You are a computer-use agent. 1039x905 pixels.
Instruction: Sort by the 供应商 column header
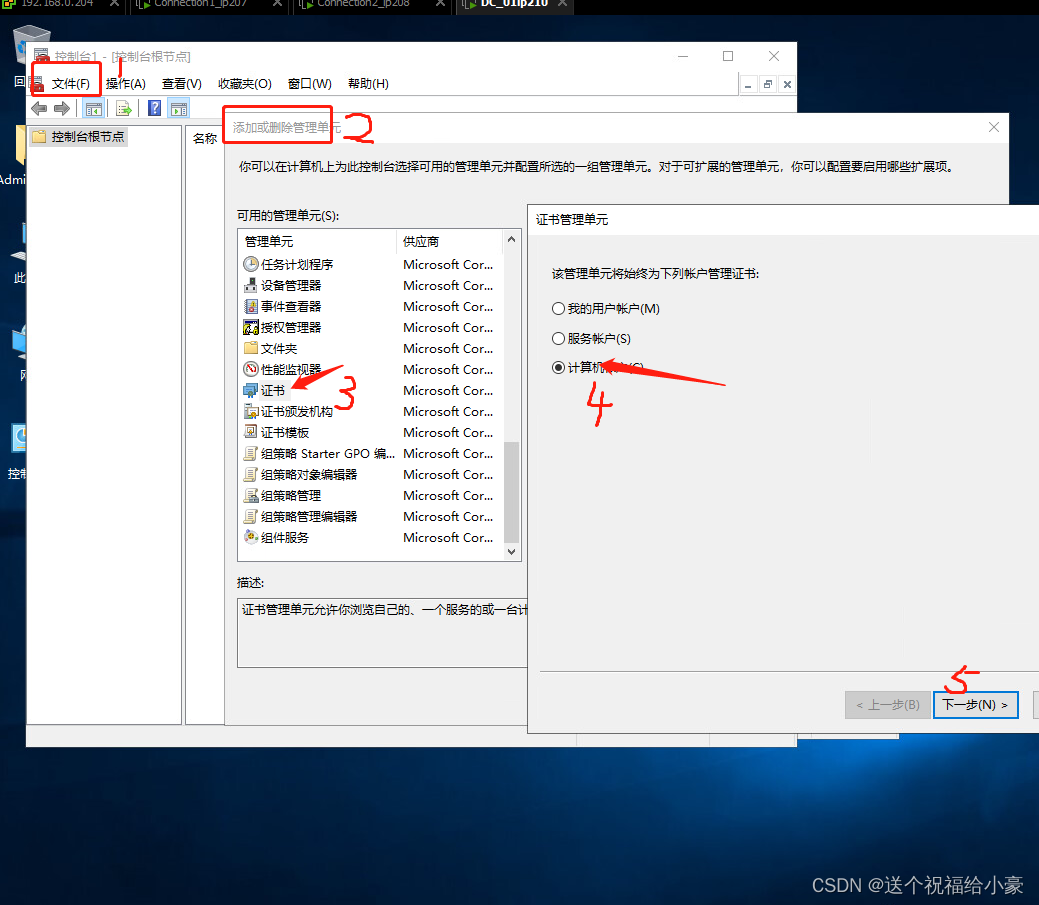click(x=449, y=241)
